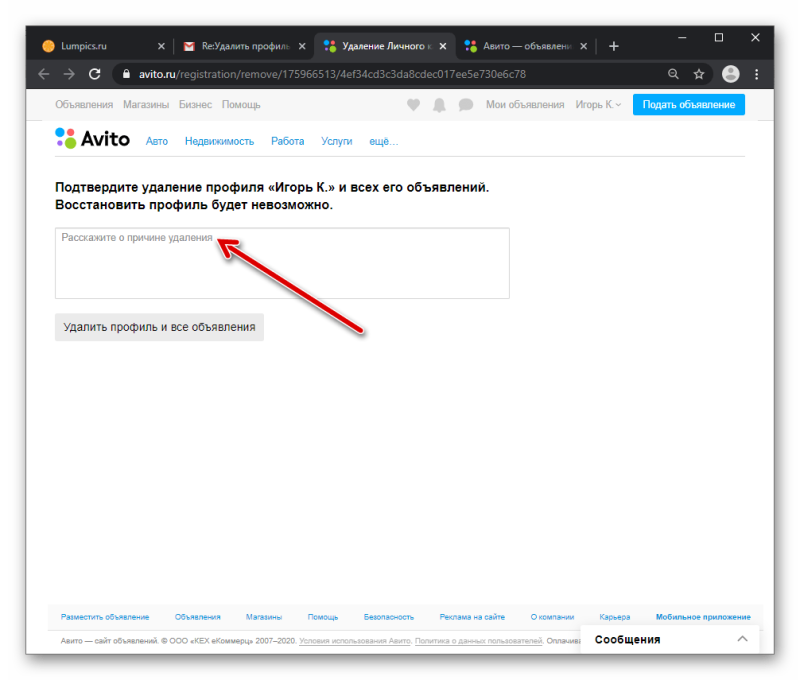Open the Недвижимость category
The height and width of the screenshot is (680, 800).
[219, 141]
